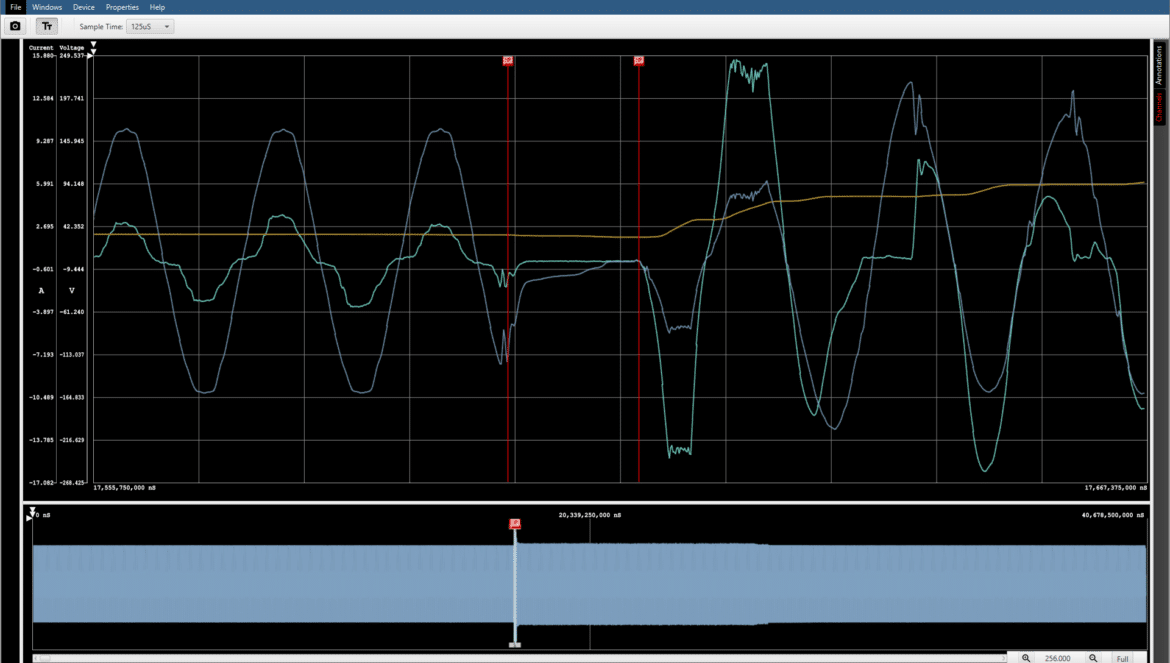This screenshot has width=1170, height=663.
Task: Click the 17,667,375,000 nS end time label
Action: [x=1116, y=488]
